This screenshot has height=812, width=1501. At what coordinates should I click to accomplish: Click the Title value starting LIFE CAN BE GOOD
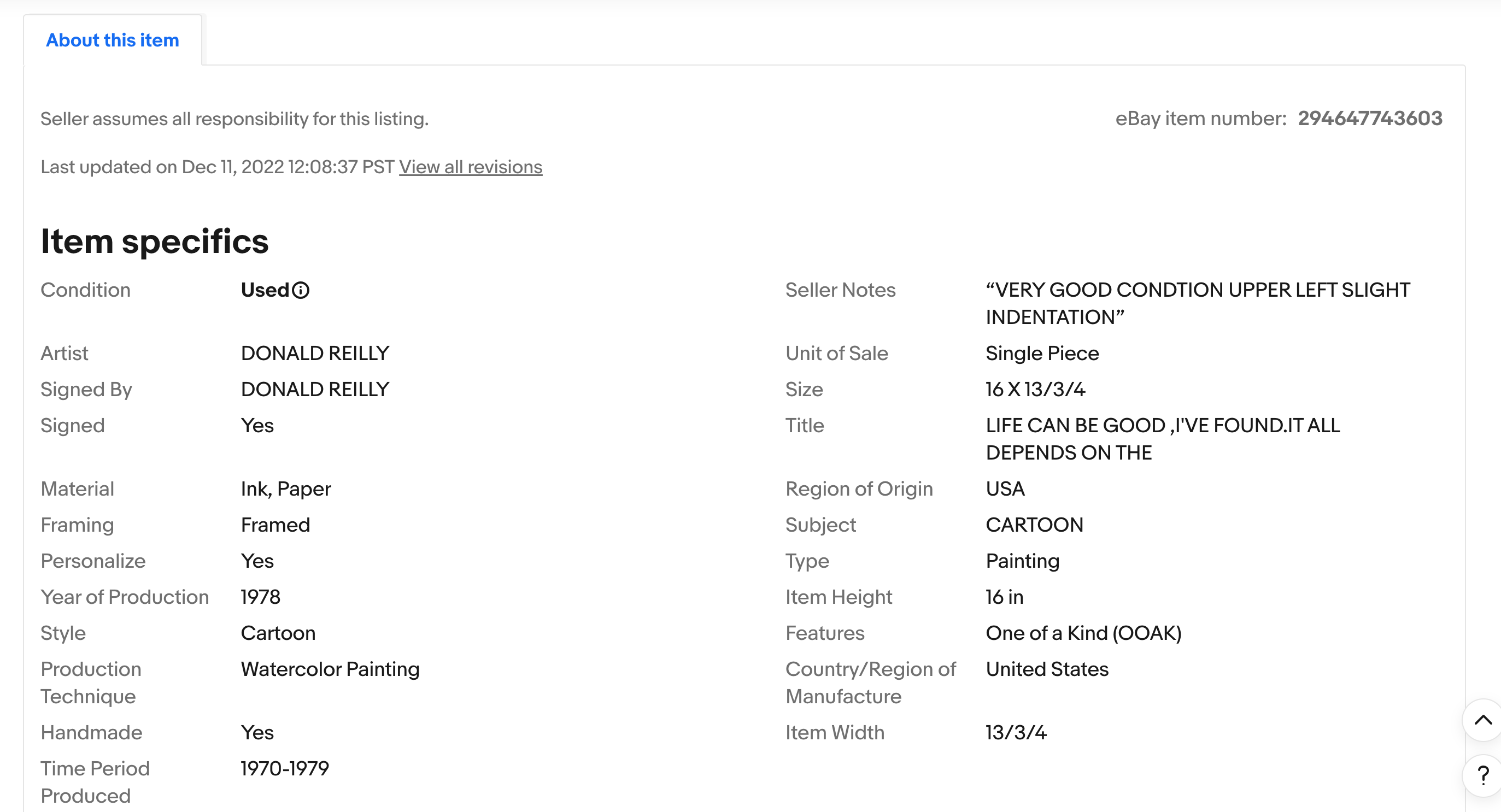pyautogui.click(x=1163, y=439)
